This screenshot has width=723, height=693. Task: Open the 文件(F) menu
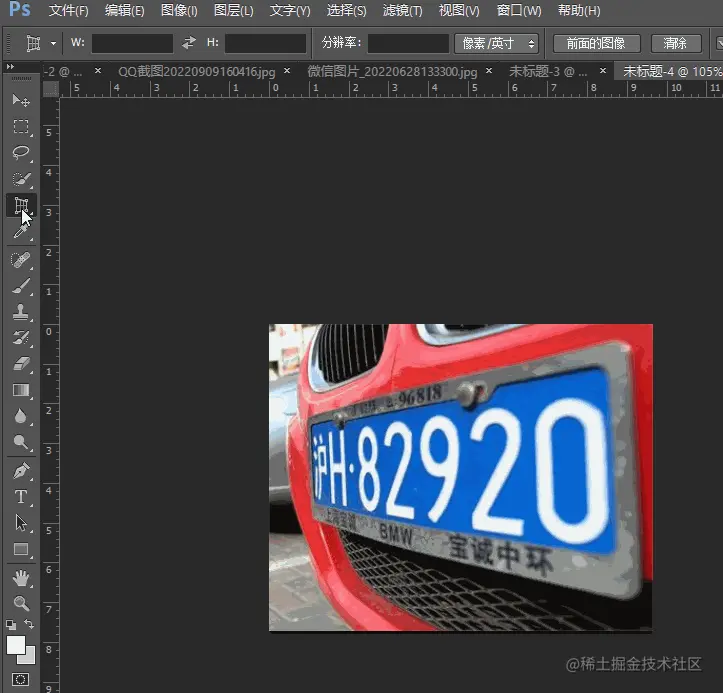(x=68, y=10)
